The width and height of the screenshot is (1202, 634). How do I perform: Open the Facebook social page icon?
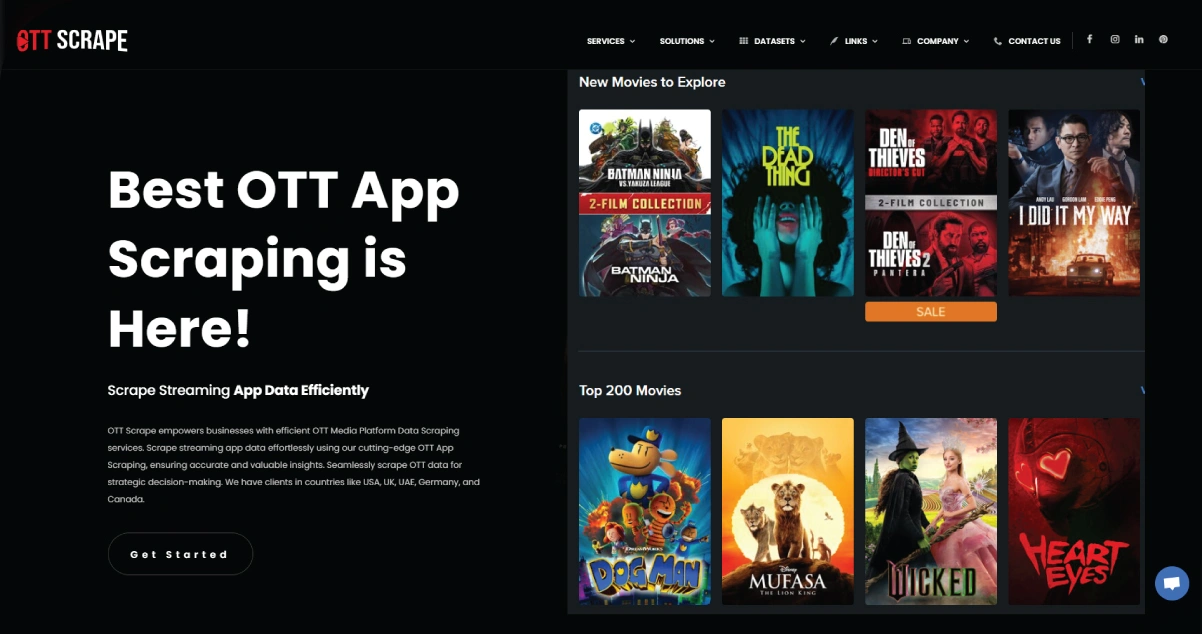[1089, 40]
